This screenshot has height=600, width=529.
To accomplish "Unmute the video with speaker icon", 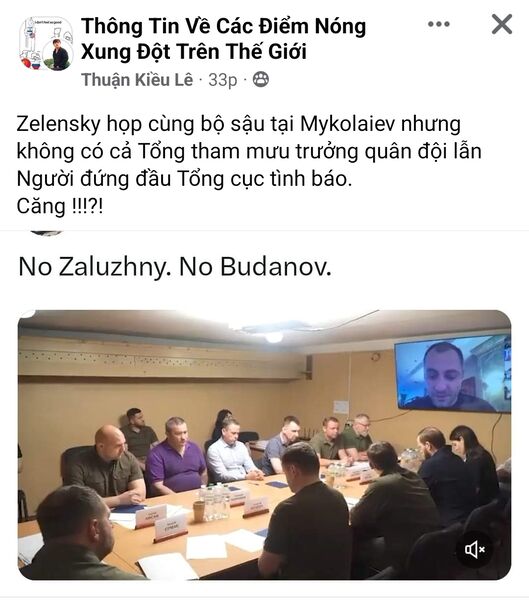I will (x=475, y=549).
